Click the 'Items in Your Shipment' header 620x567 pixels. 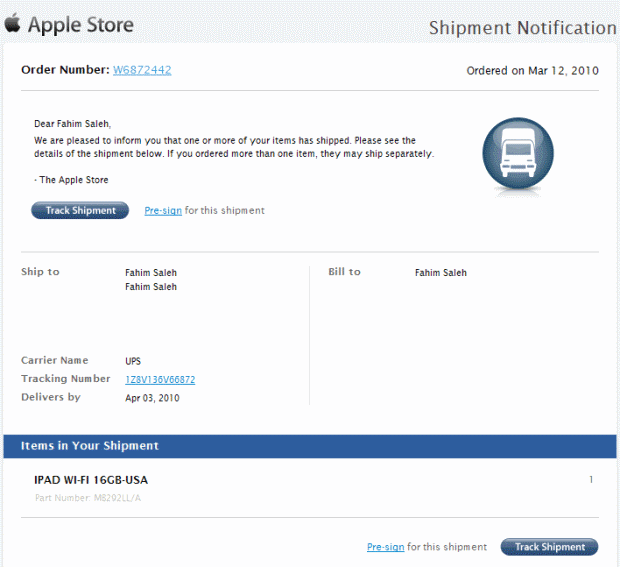[90, 446]
